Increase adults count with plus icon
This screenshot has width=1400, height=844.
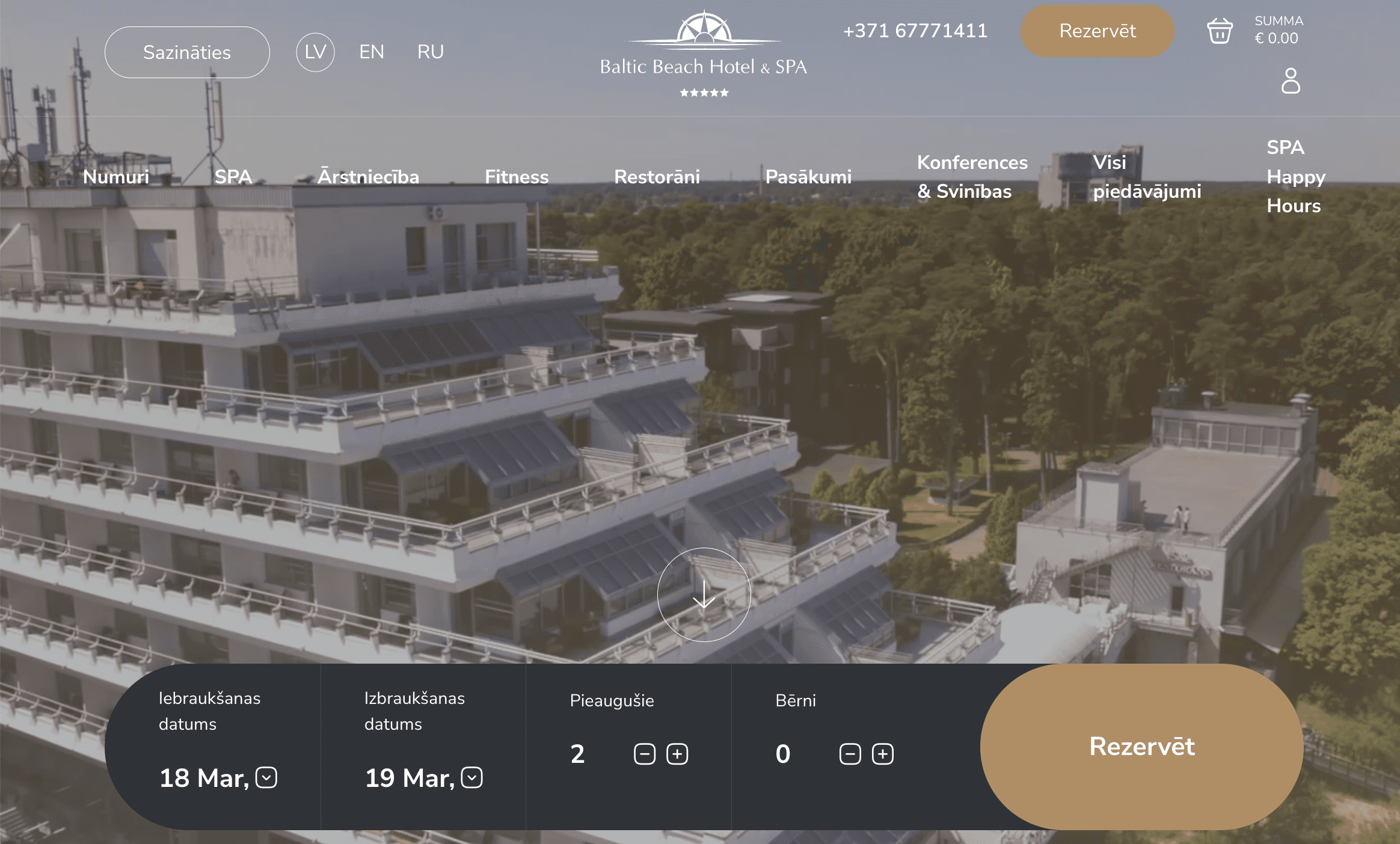point(677,754)
